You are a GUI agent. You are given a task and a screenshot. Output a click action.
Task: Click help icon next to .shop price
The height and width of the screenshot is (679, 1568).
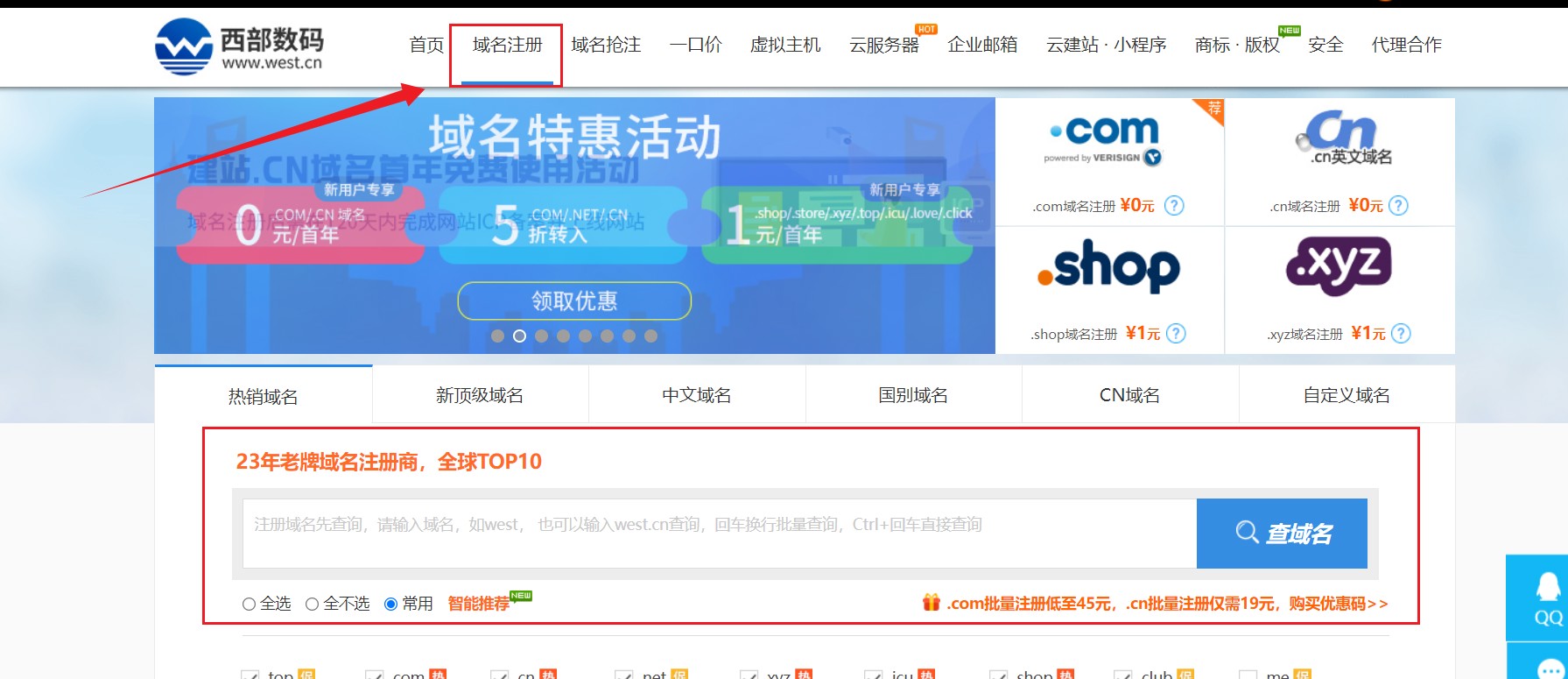[1177, 334]
